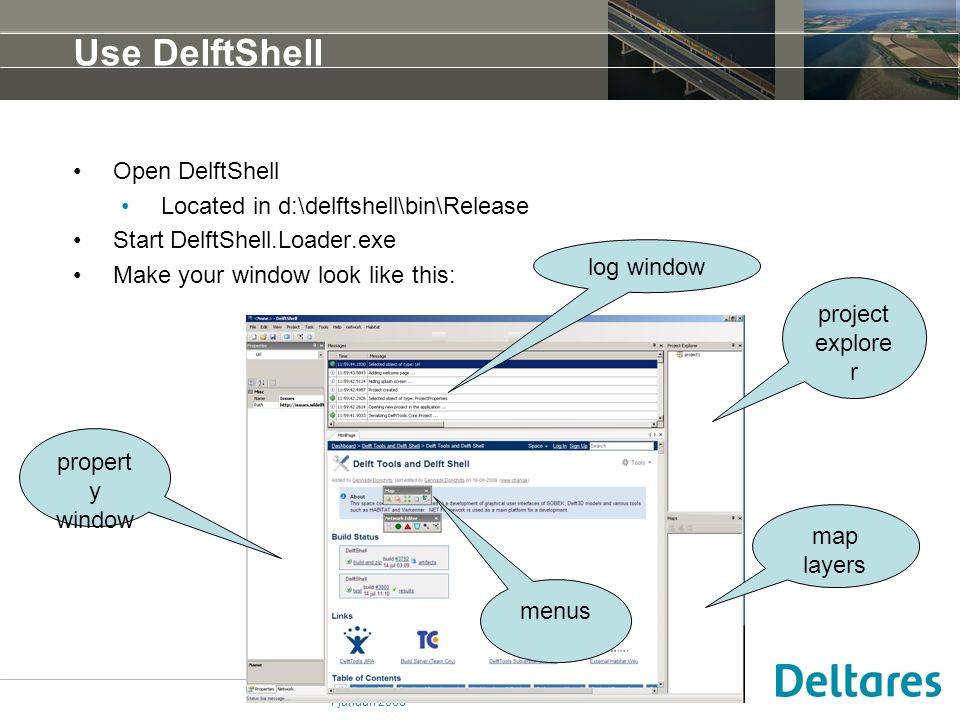This screenshot has height=720, width=960.
Task: Select message 'Project created'
Action: coord(493,390)
